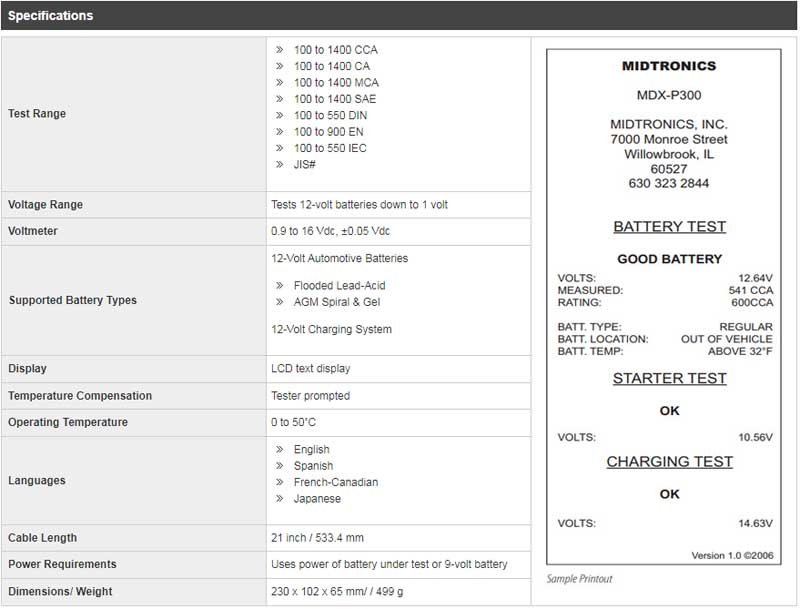Select the Test Range row label
Image resolution: width=800 pixels, height=609 pixels.
click(37, 114)
